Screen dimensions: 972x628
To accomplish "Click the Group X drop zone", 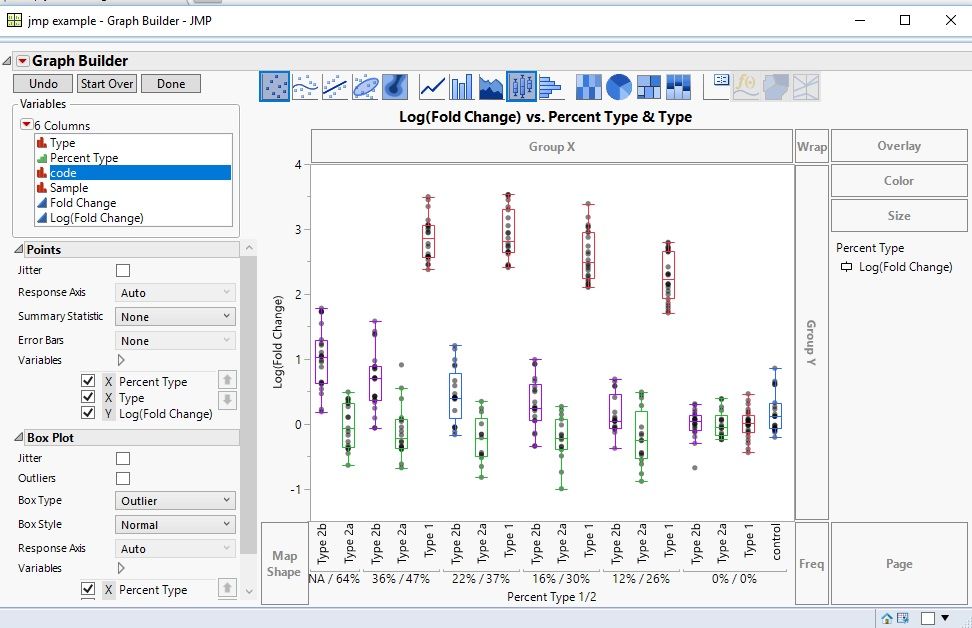I will (552, 146).
